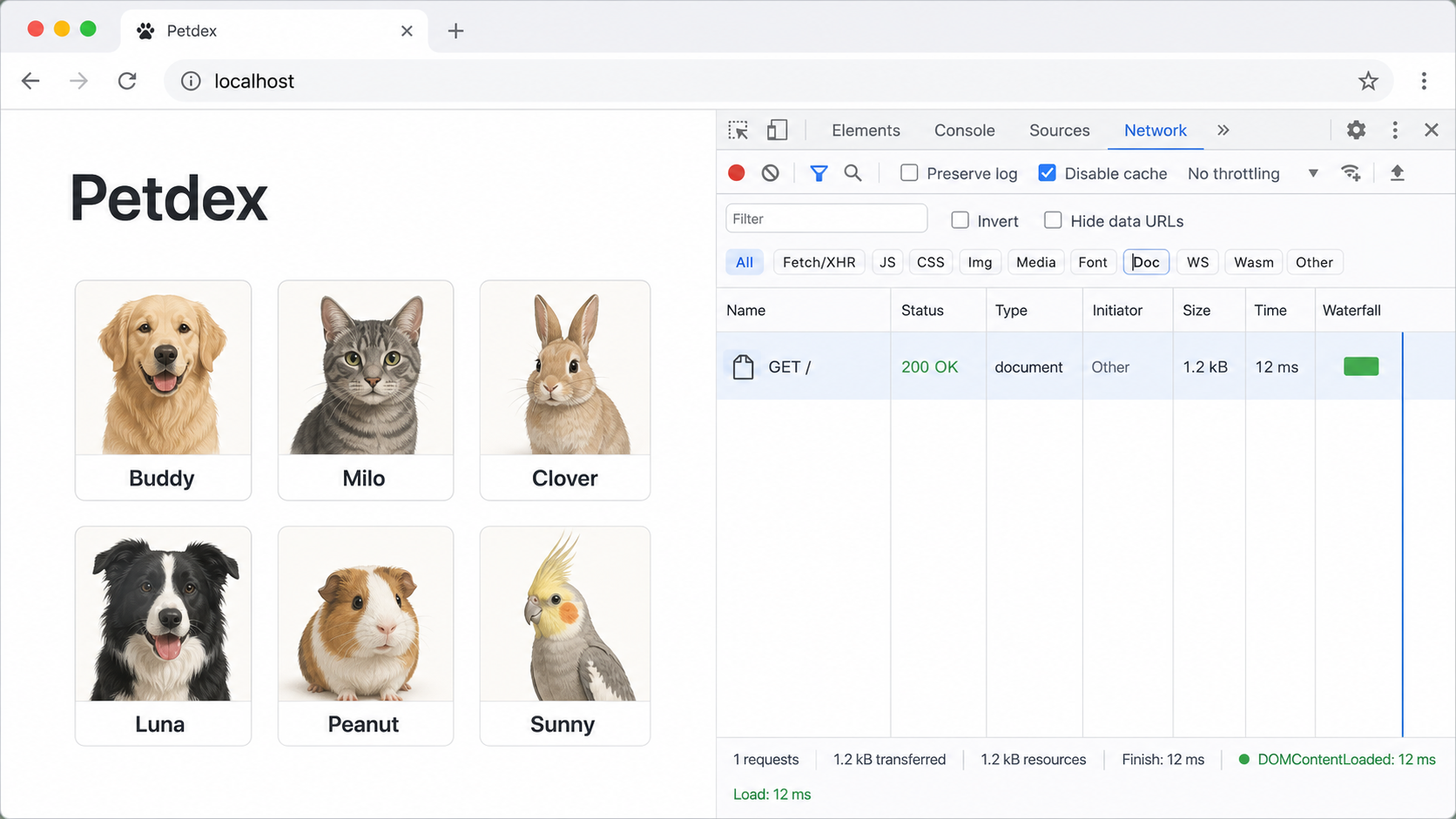The width and height of the screenshot is (1456, 819).
Task: Uncheck the Disable cache checkbox
Action: tap(1048, 173)
